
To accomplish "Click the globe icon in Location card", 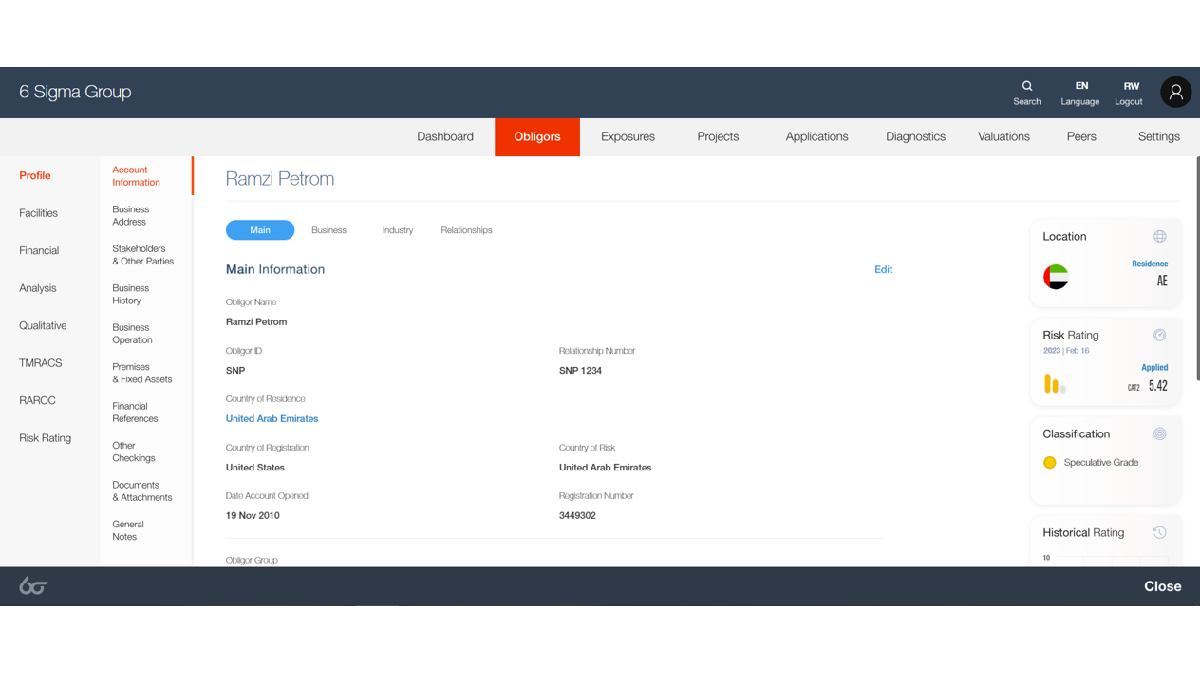I will click(1159, 237).
